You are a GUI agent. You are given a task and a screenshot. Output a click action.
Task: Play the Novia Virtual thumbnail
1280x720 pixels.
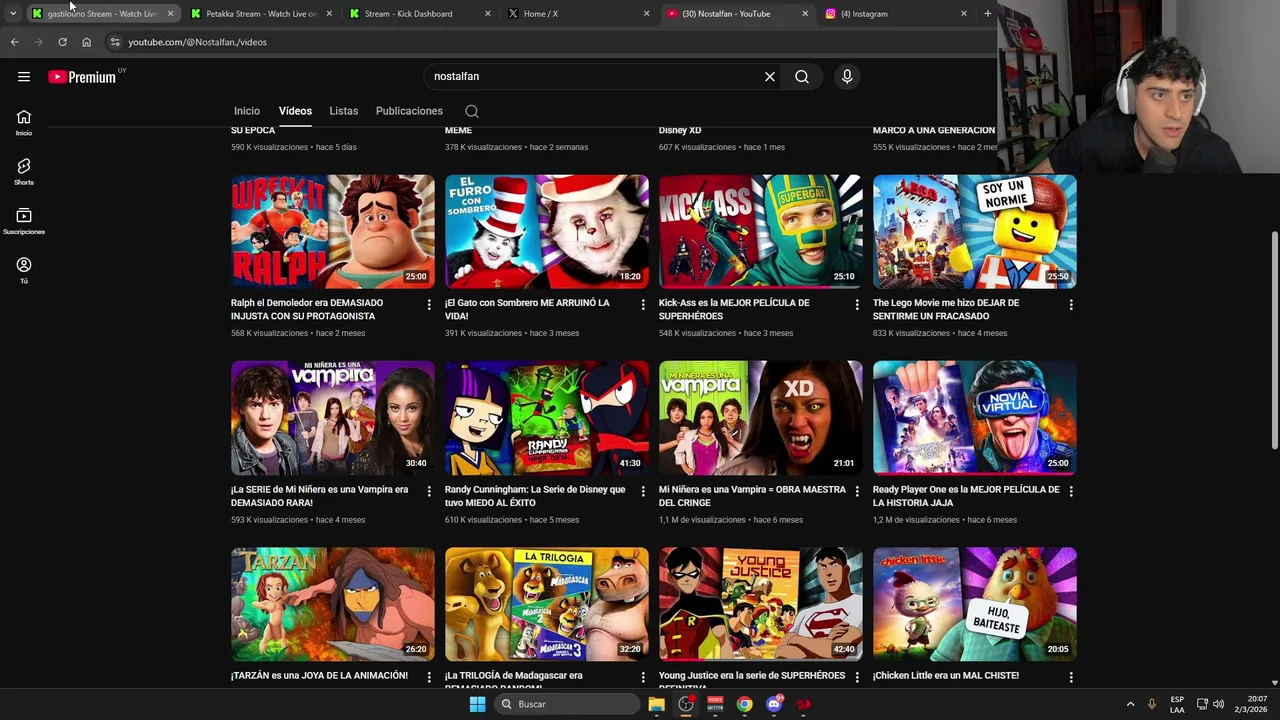[975, 418]
